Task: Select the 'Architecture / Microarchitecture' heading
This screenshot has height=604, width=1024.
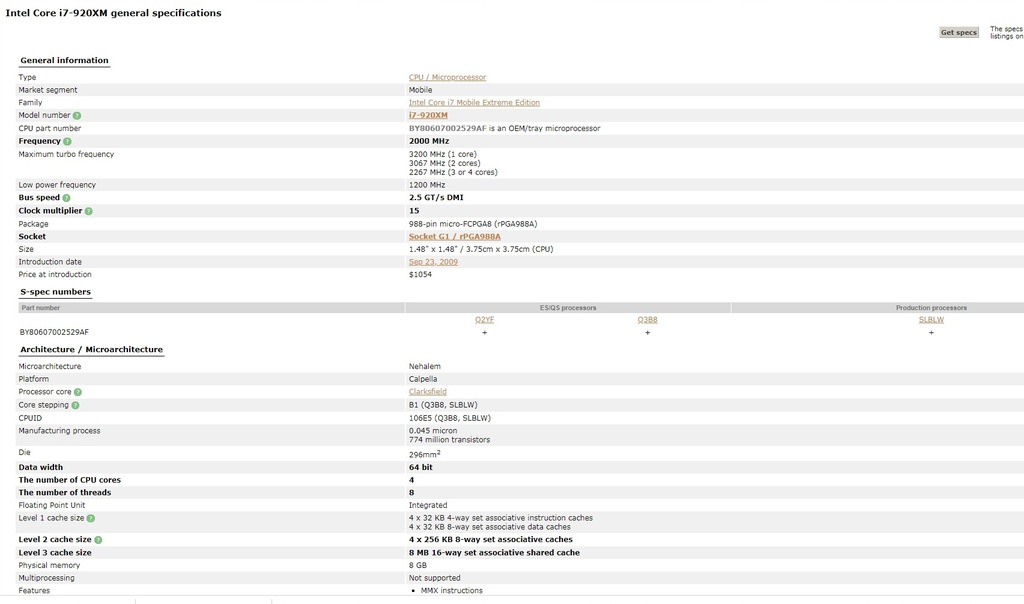Action: click(91, 349)
